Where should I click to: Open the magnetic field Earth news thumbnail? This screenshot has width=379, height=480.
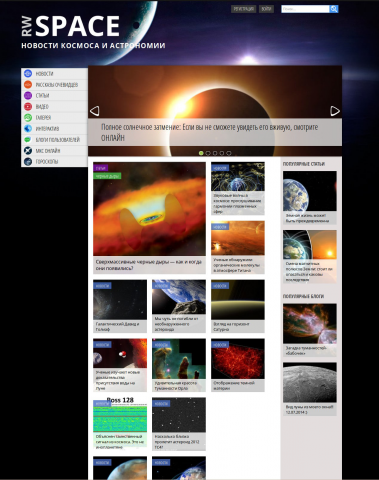pyautogui.click(x=238, y=177)
